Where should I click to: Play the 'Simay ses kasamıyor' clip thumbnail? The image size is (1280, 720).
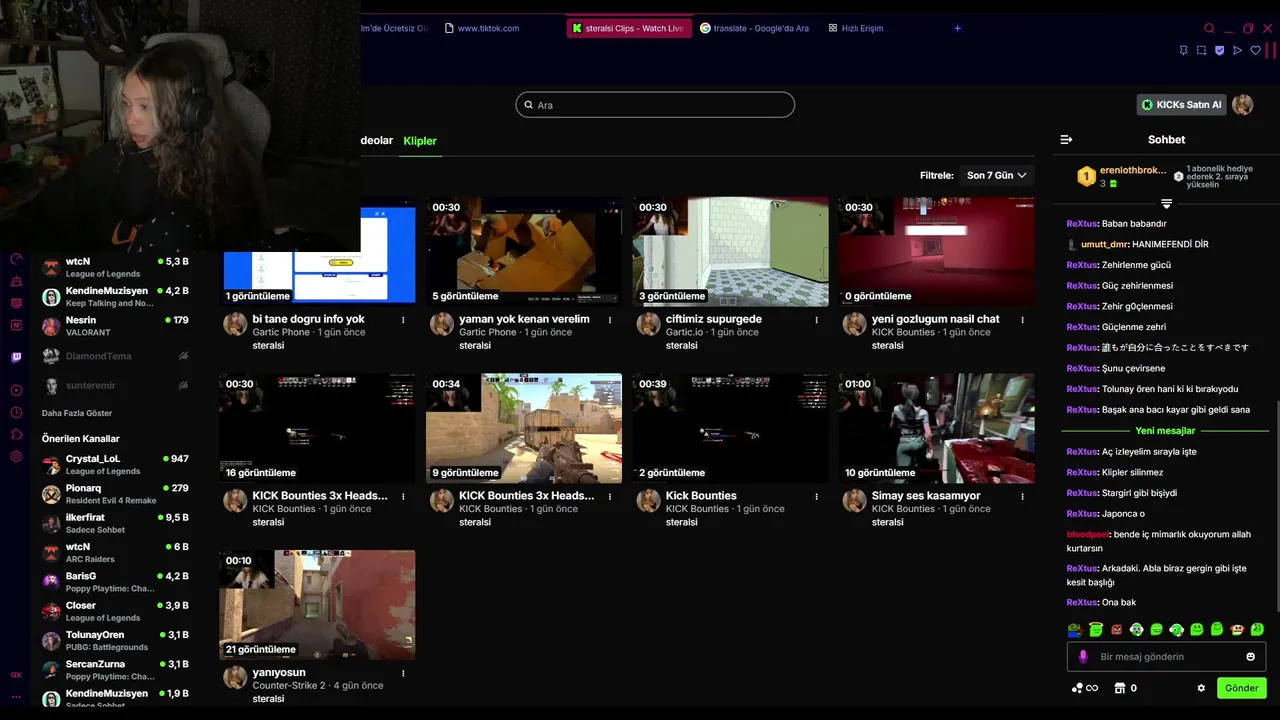point(936,426)
